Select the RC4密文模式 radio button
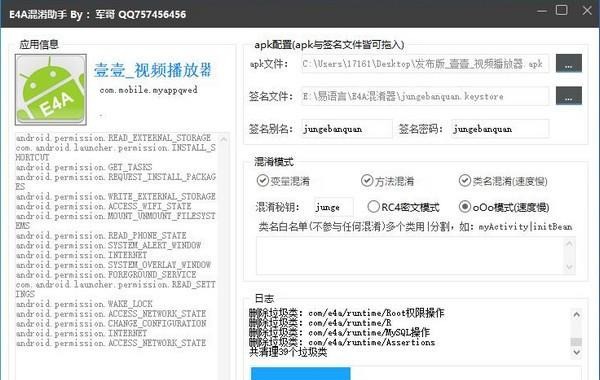Image resolution: width=600 pixels, height=380 pixels. click(x=373, y=207)
